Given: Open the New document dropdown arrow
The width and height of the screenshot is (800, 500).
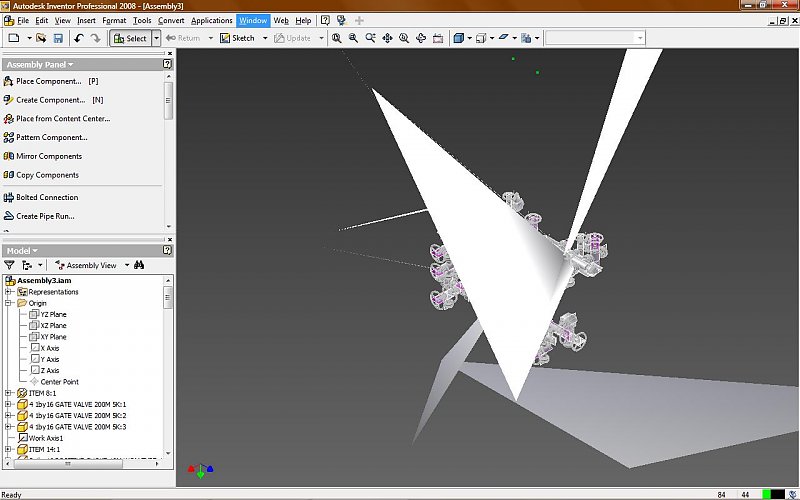Looking at the screenshot, I should (x=29, y=38).
